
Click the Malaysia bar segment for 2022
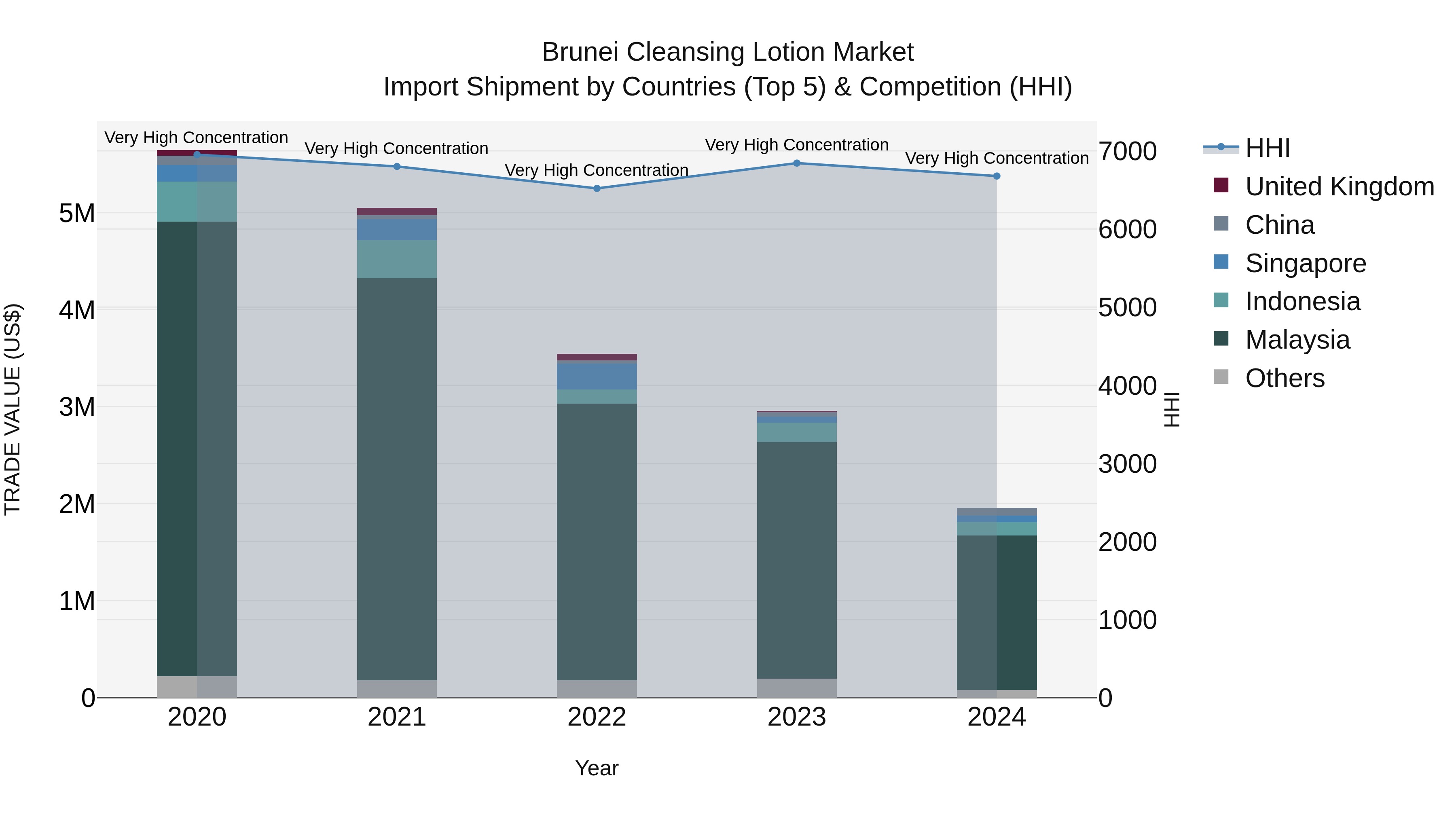click(597, 542)
